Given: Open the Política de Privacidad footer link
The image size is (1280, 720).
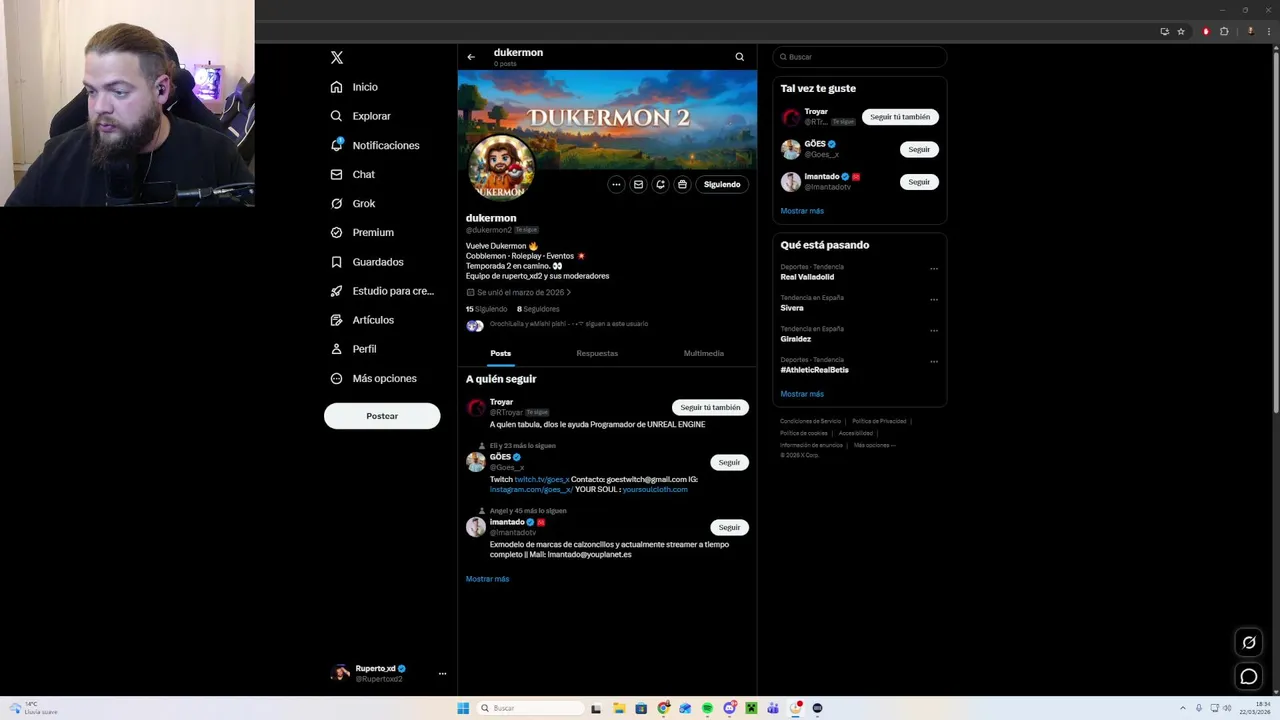Looking at the screenshot, I should pos(879,421).
